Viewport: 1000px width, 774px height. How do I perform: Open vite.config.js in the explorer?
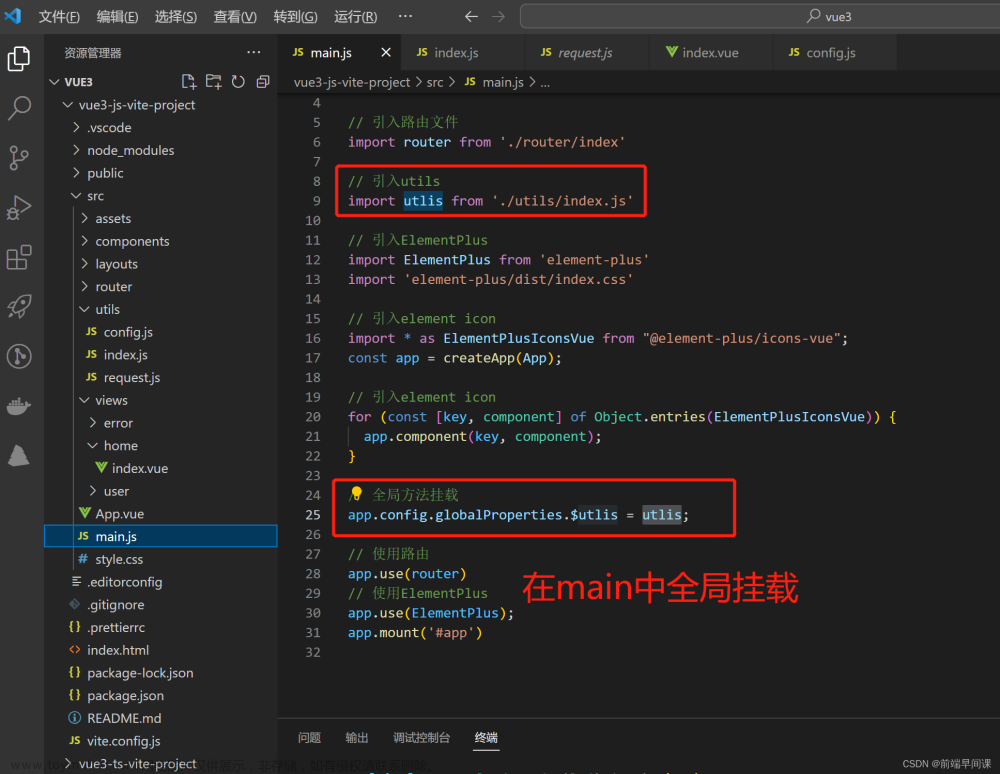(x=161, y=741)
